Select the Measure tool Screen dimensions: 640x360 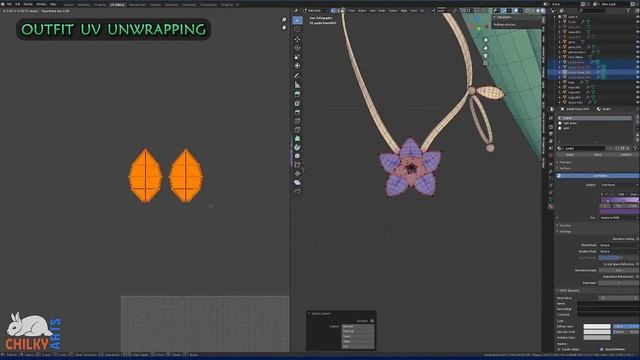coord(298,85)
